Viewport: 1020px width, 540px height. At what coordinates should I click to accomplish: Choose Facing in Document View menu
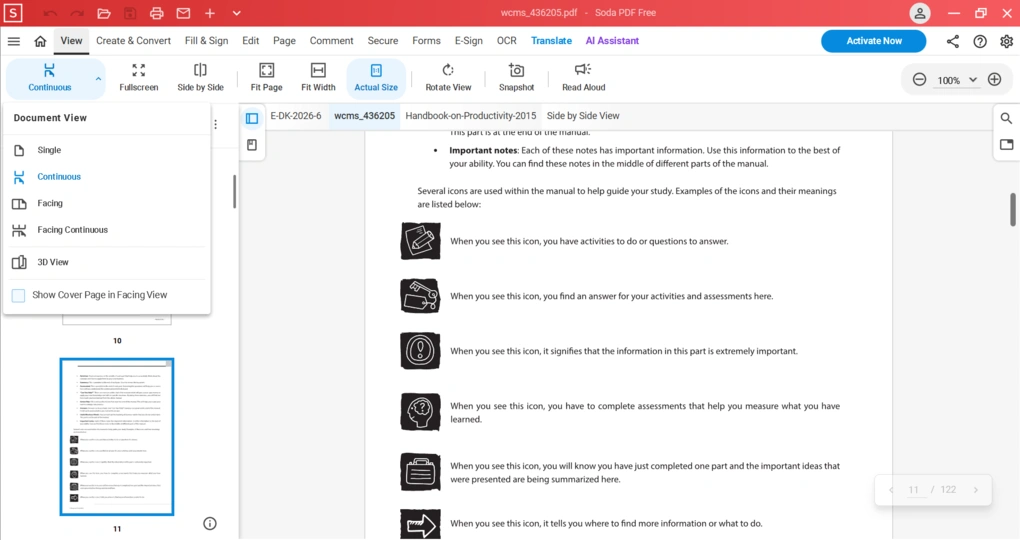click(107, 203)
